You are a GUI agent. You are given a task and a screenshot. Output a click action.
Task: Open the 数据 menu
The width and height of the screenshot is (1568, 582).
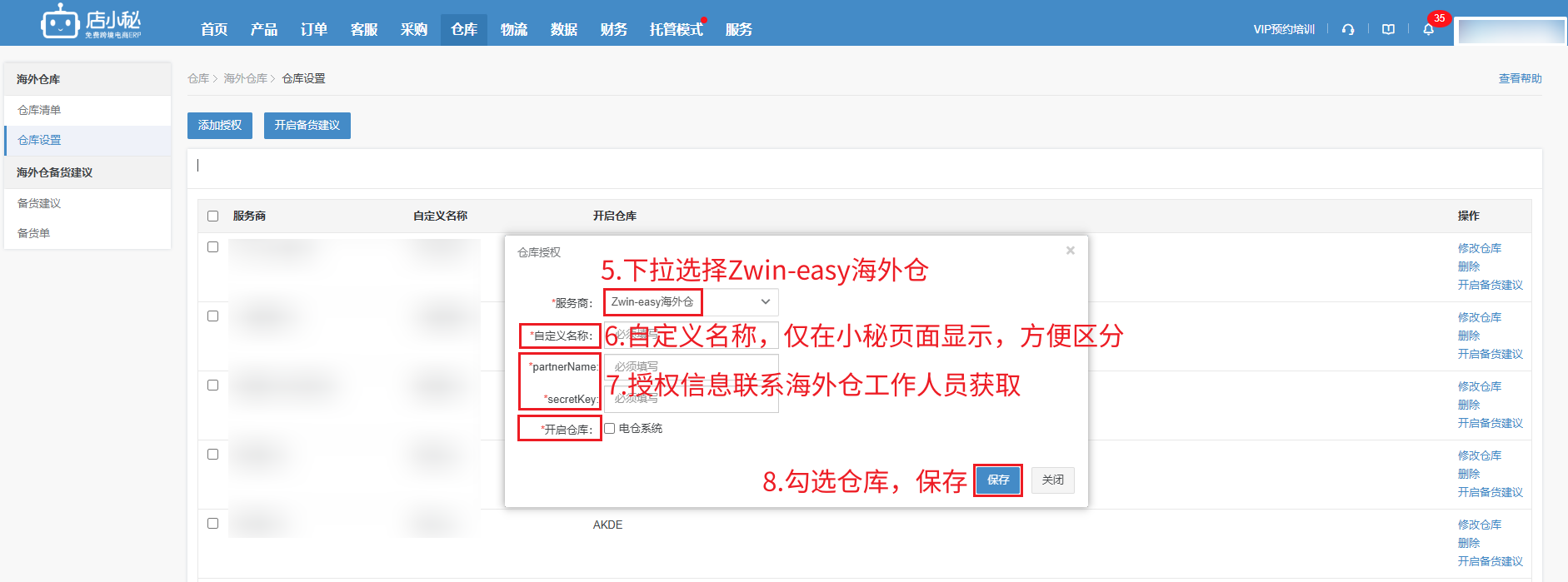point(564,30)
